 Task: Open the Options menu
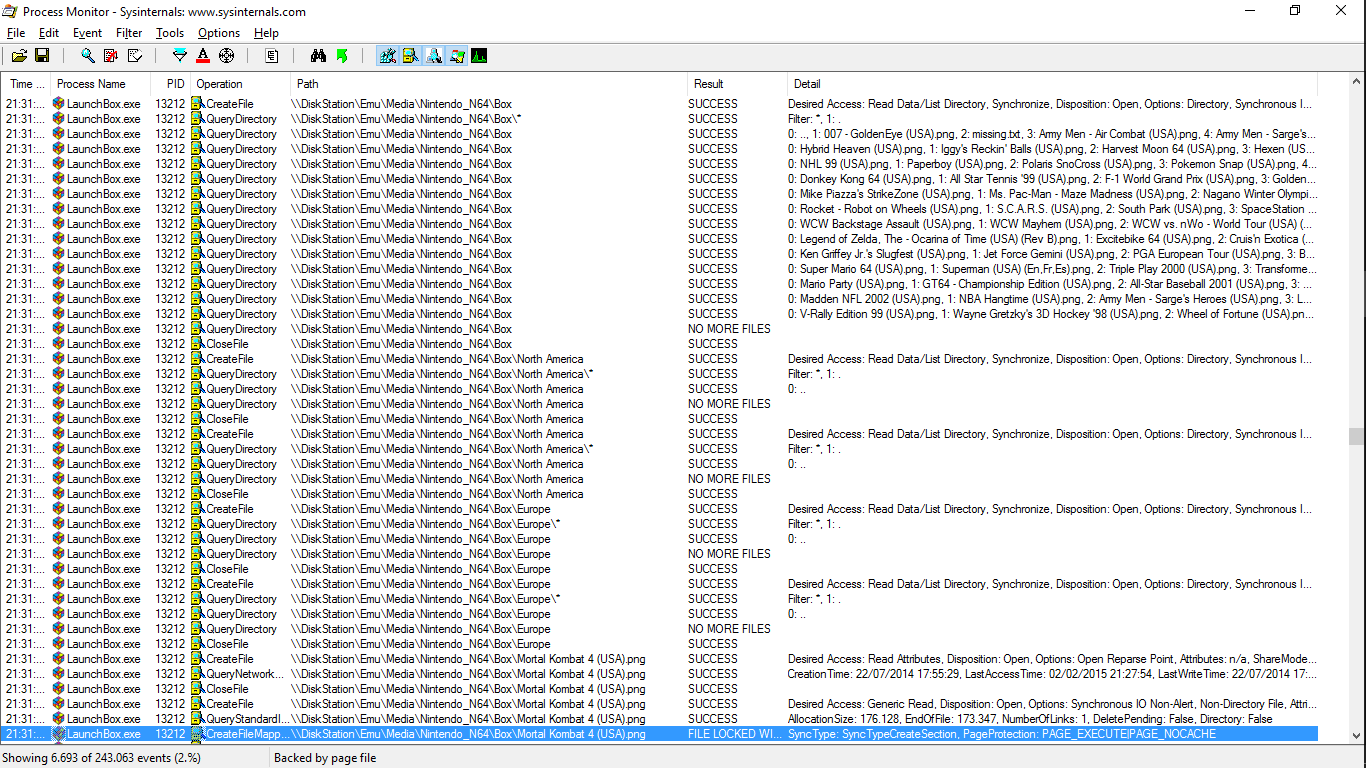pos(219,33)
